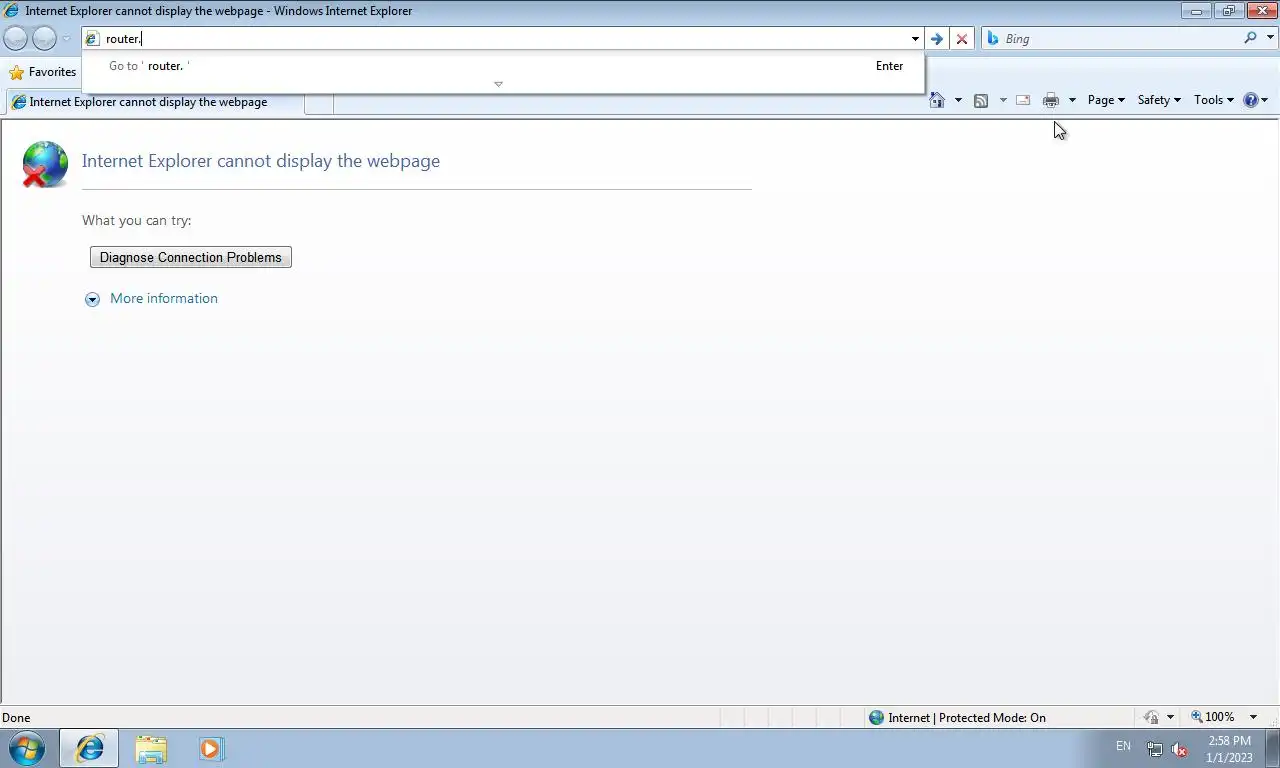The height and width of the screenshot is (768, 1280).
Task: Click Internet Explorer taskbar icon
Action: coord(89,748)
